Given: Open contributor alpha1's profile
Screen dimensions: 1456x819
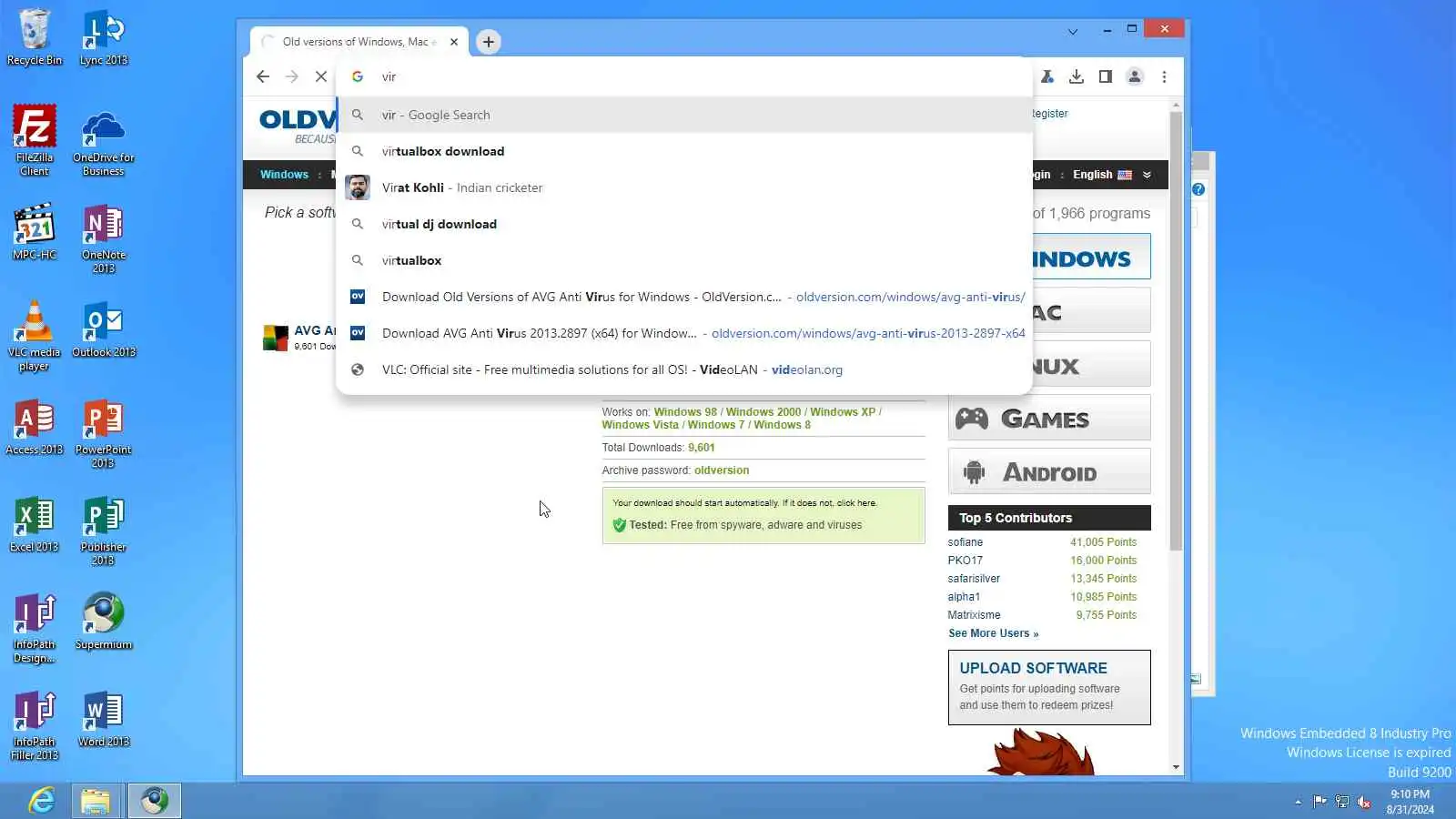Looking at the screenshot, I should pos(964,597).
